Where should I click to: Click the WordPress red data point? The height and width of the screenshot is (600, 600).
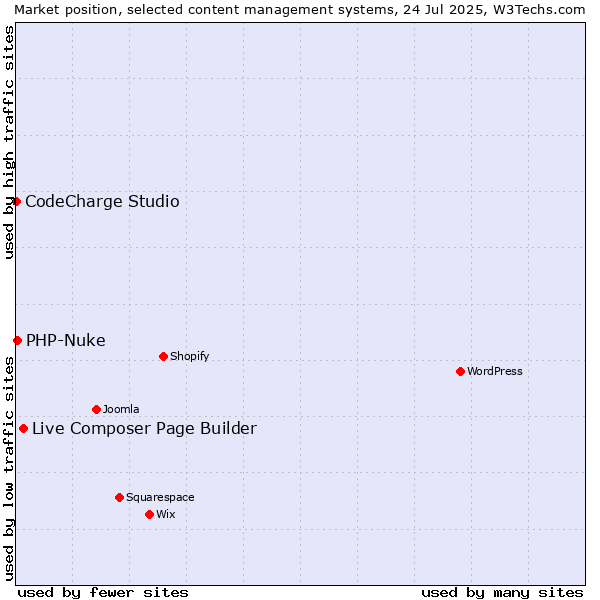(x=460, y=371)
